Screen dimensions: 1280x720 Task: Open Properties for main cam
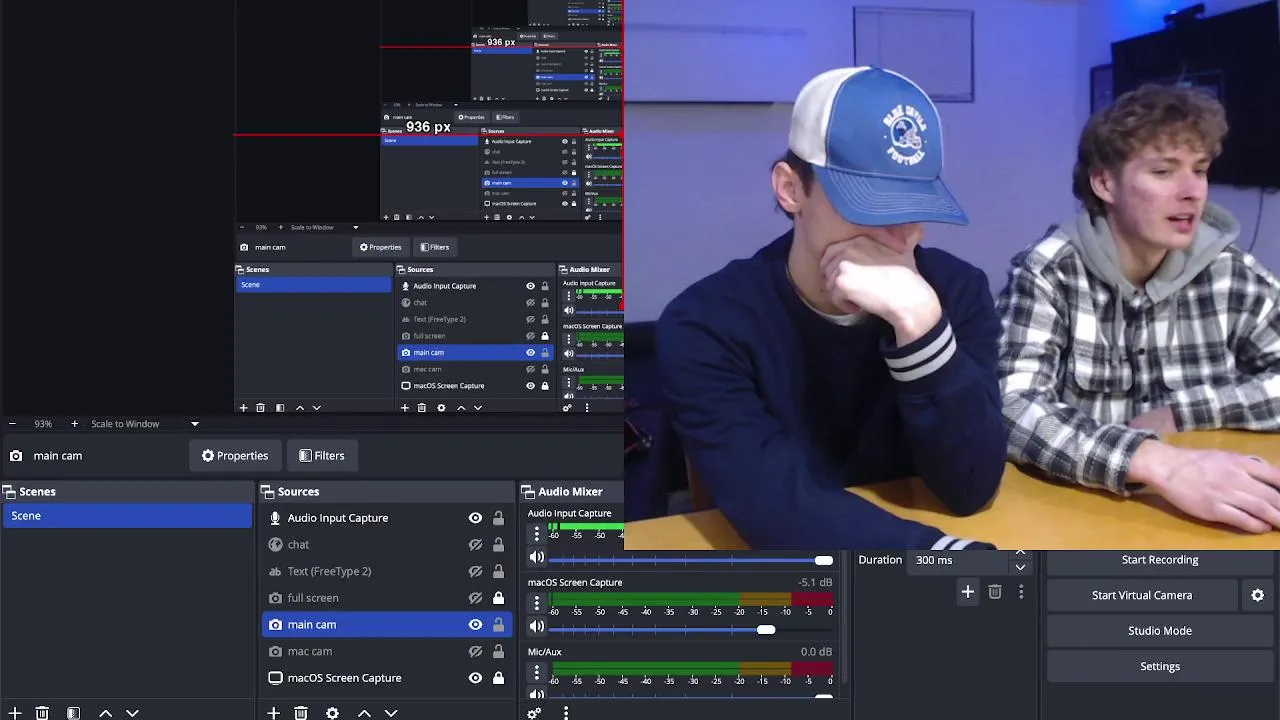coord(235,456)
